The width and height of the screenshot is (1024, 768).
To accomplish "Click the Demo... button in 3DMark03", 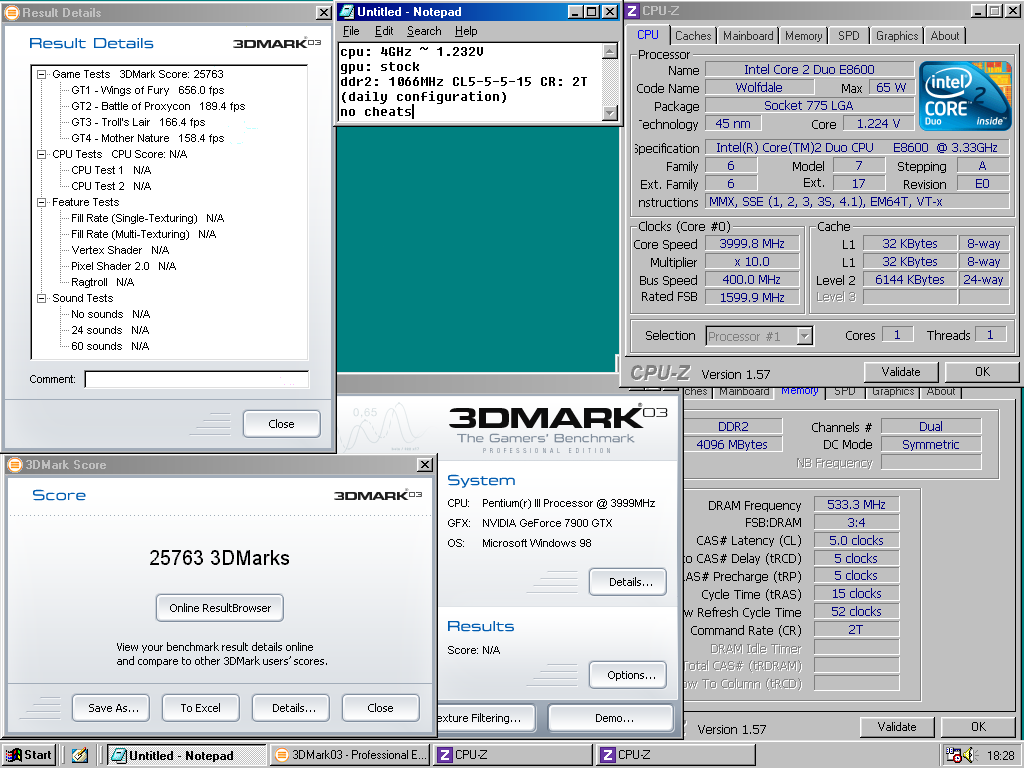I will point(611,718).
